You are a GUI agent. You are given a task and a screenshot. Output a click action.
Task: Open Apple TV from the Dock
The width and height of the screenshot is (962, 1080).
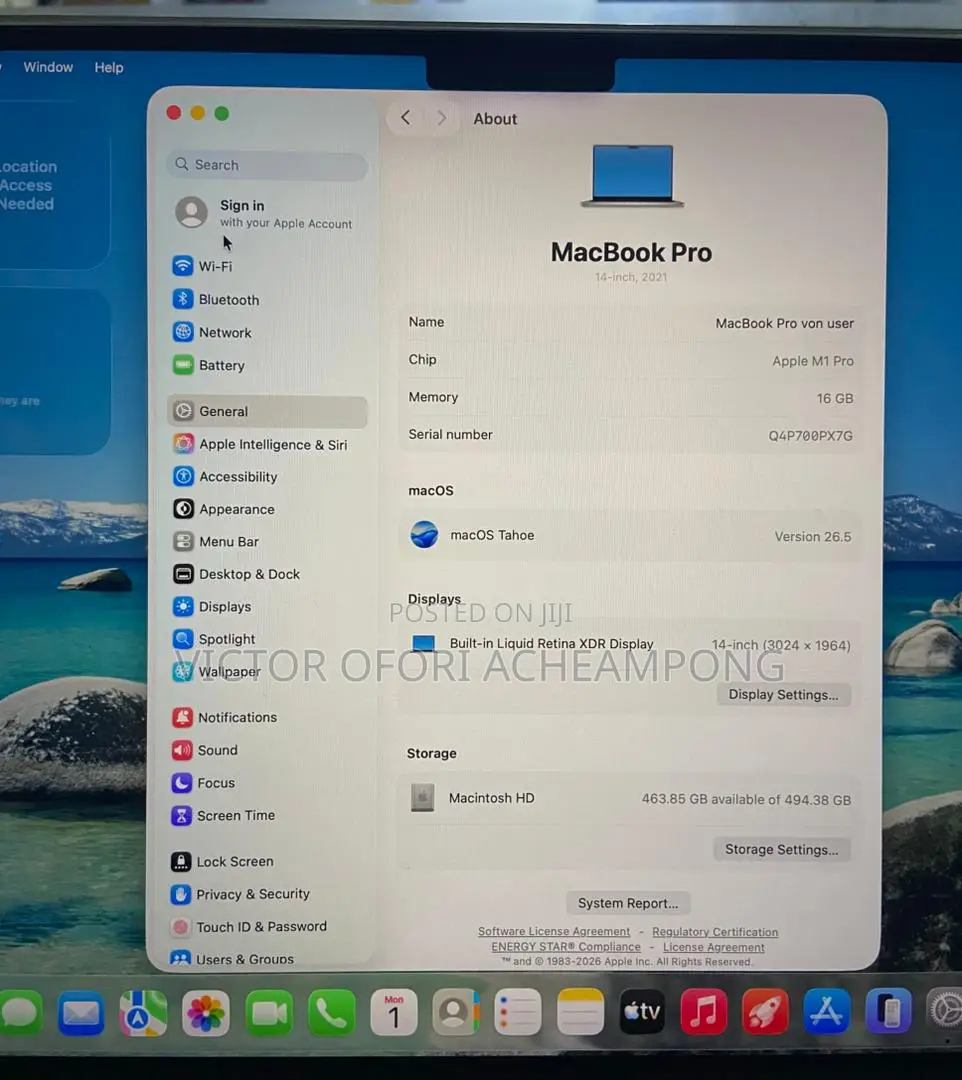click(x=642, y=1012)
